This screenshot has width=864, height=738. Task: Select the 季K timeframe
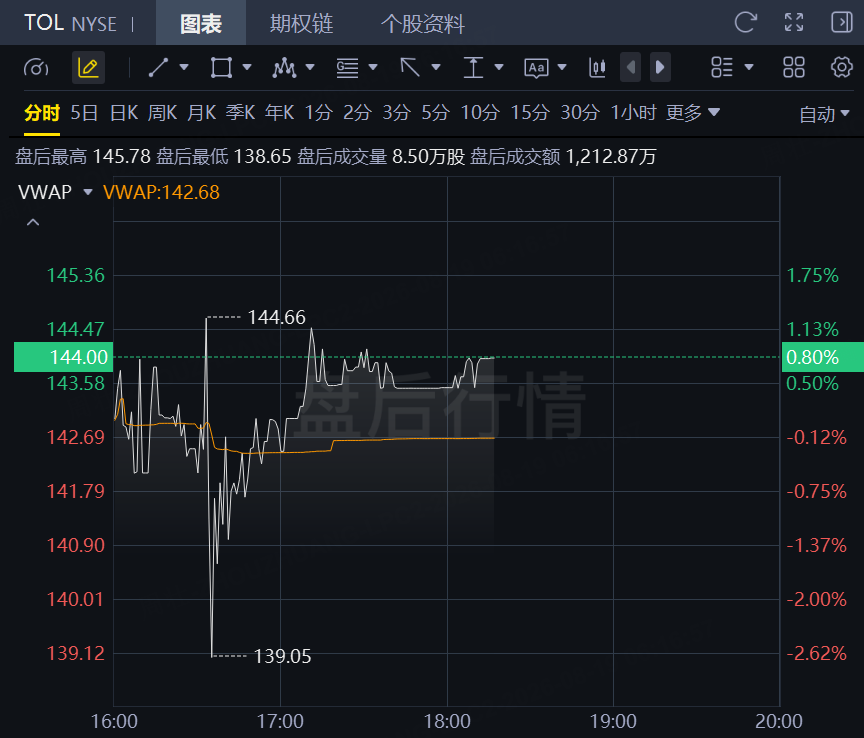coord(241,113)
